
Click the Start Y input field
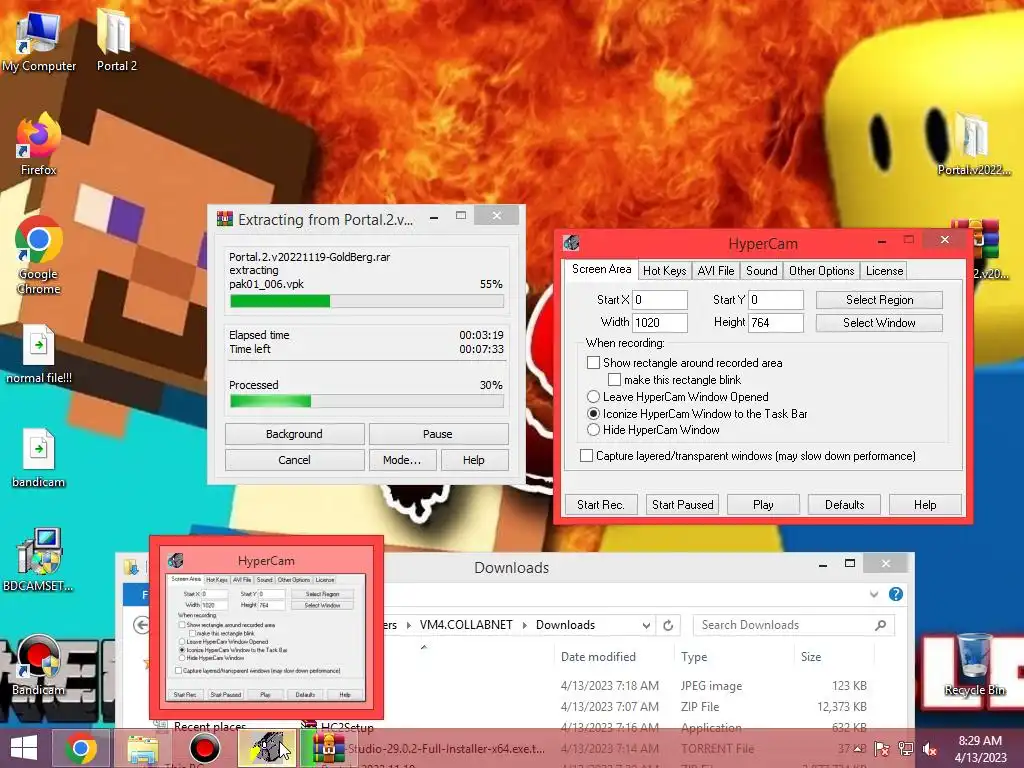tap(775, 300)
